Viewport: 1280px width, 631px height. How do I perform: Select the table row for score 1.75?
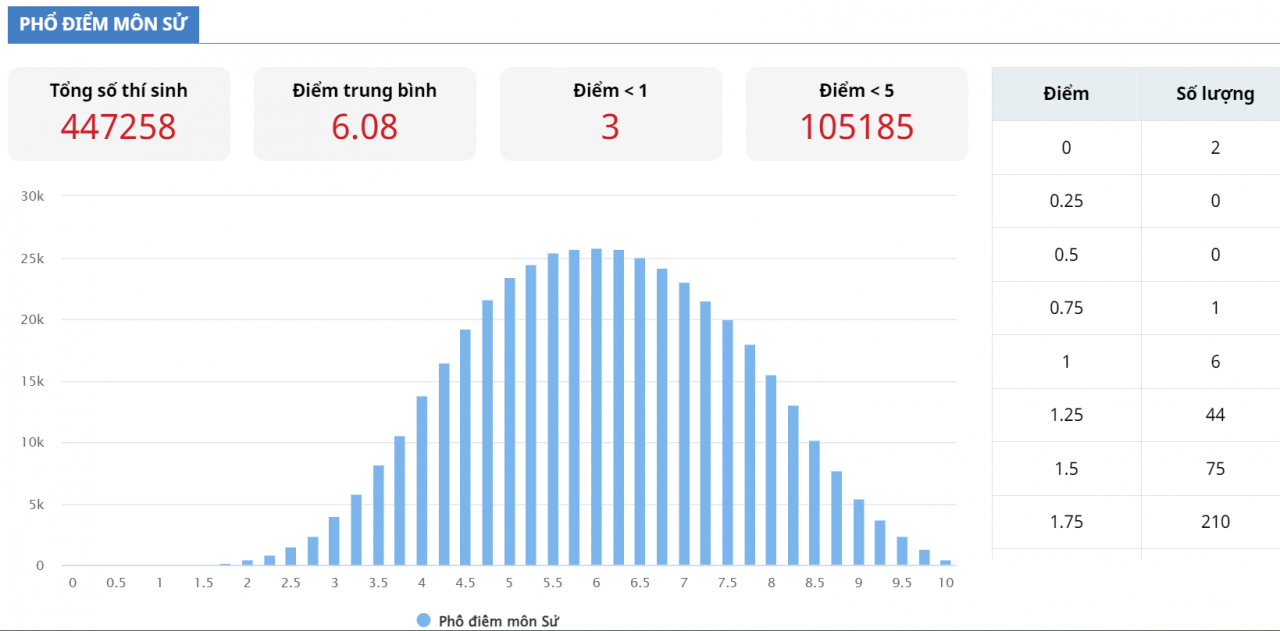[x=1136, y=522]
